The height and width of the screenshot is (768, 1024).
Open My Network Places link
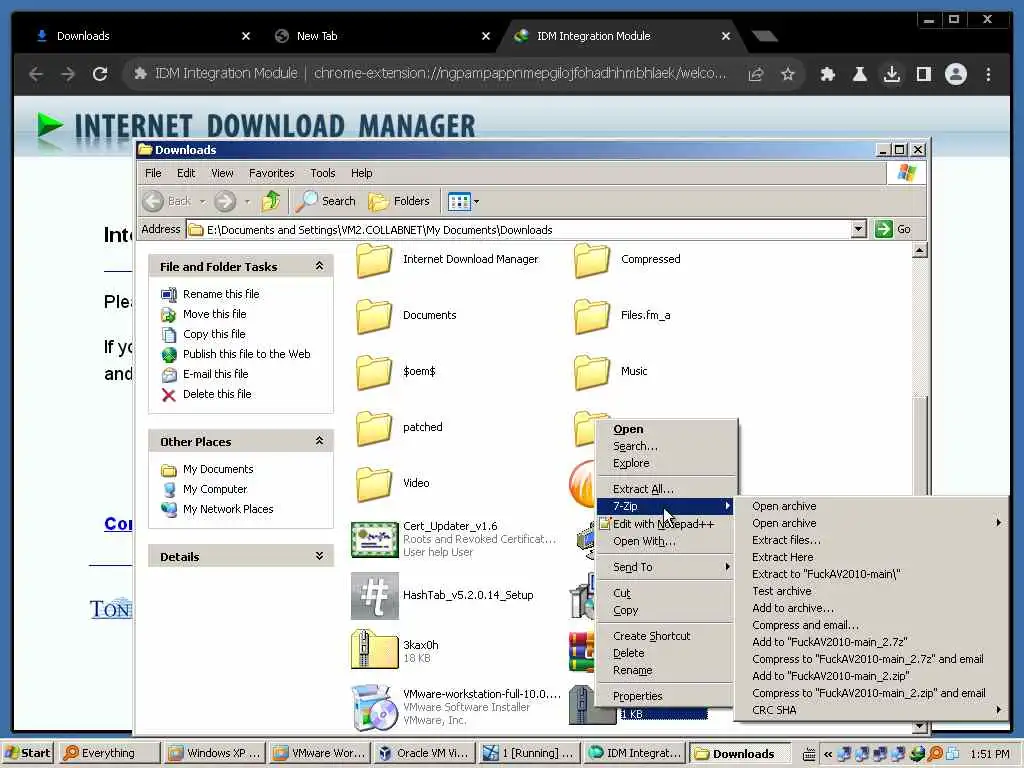(x=228, y=509)
